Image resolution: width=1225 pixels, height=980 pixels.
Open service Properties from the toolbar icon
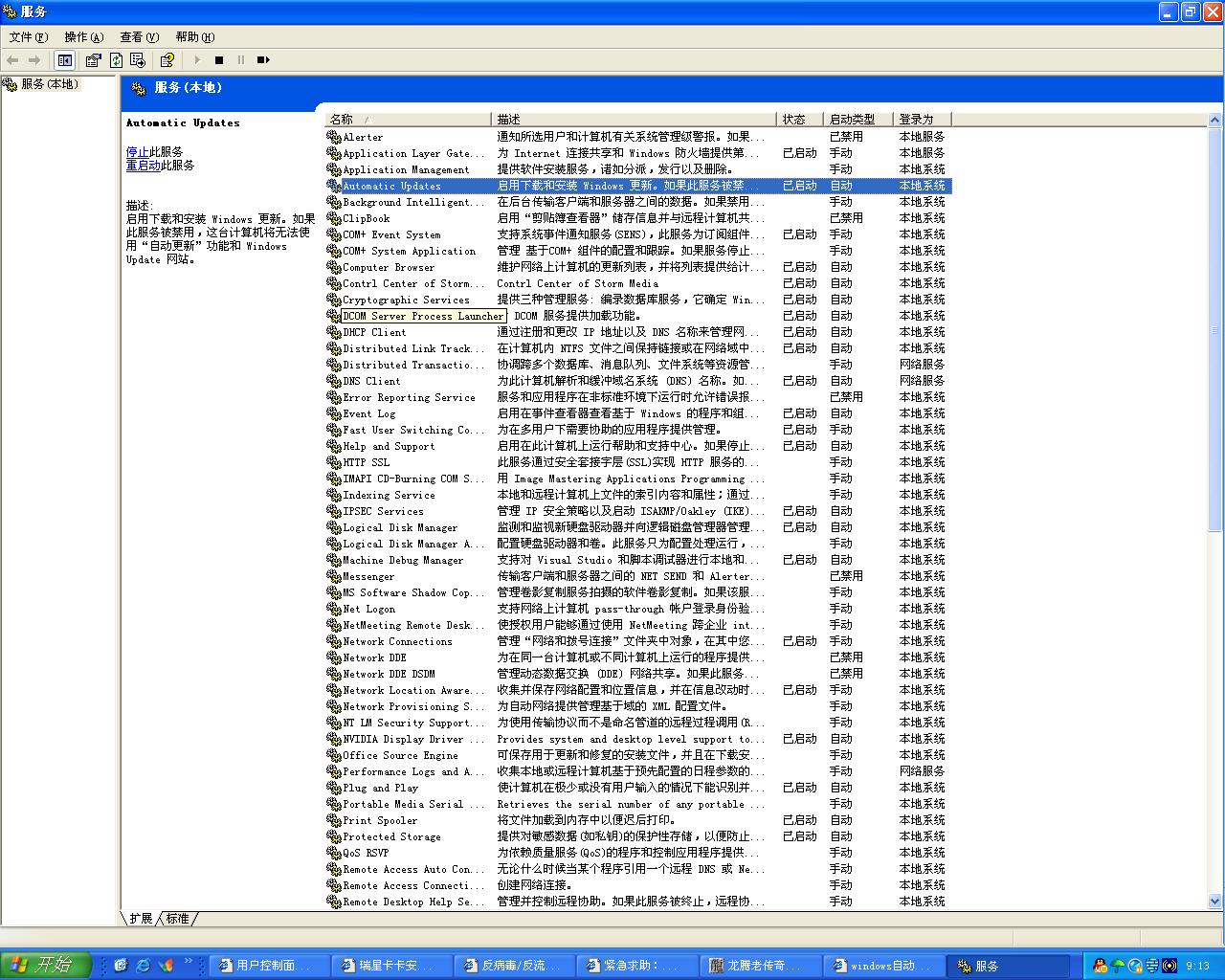coord(93,60)
